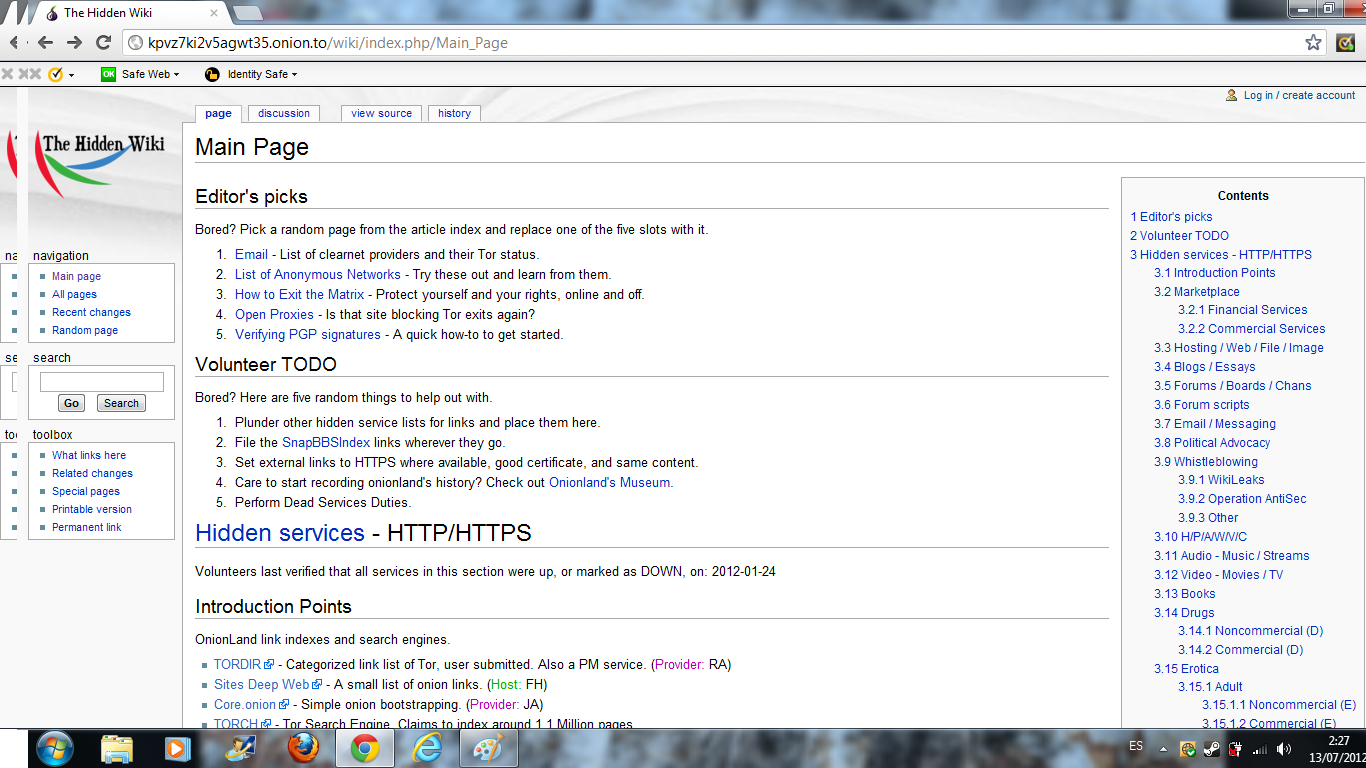Click the ES language indicator

point(1136,746)
